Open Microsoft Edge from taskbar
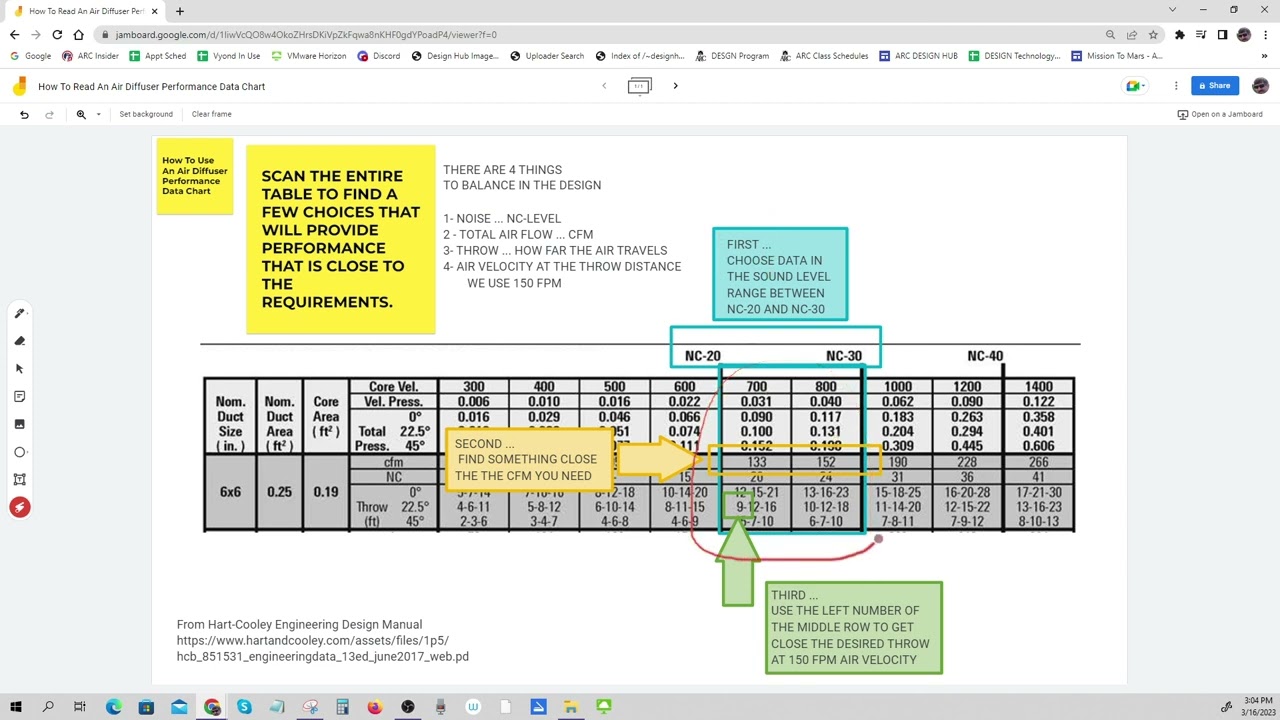This screenshot has width=1280, height=720. coord(113,707)
